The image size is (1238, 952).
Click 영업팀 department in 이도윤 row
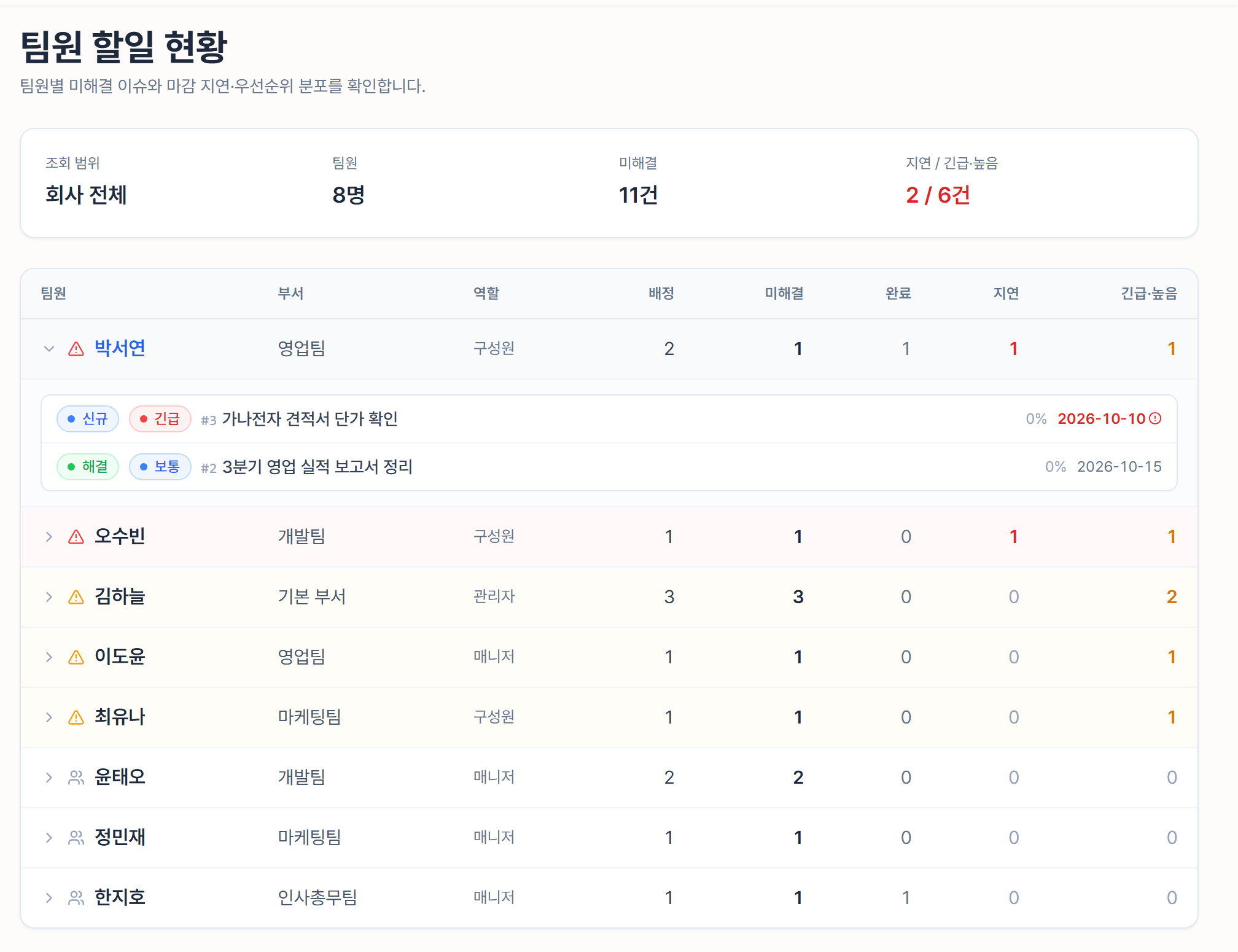302,657
